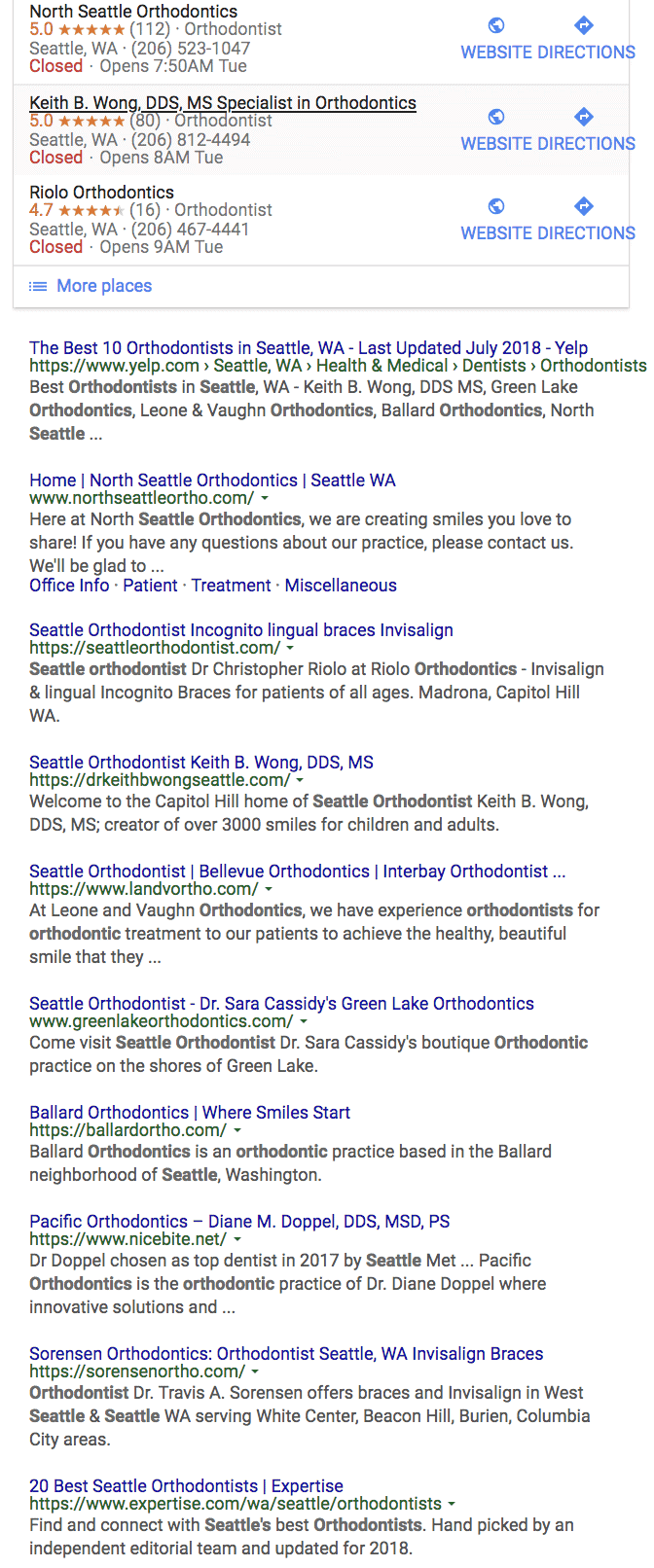Image resolution: width=654 pixels, height=1568 pixels.
Task: Open dropdown arrow beside seattleorthodontist.com URL
Action: click(x=290, y=648)
